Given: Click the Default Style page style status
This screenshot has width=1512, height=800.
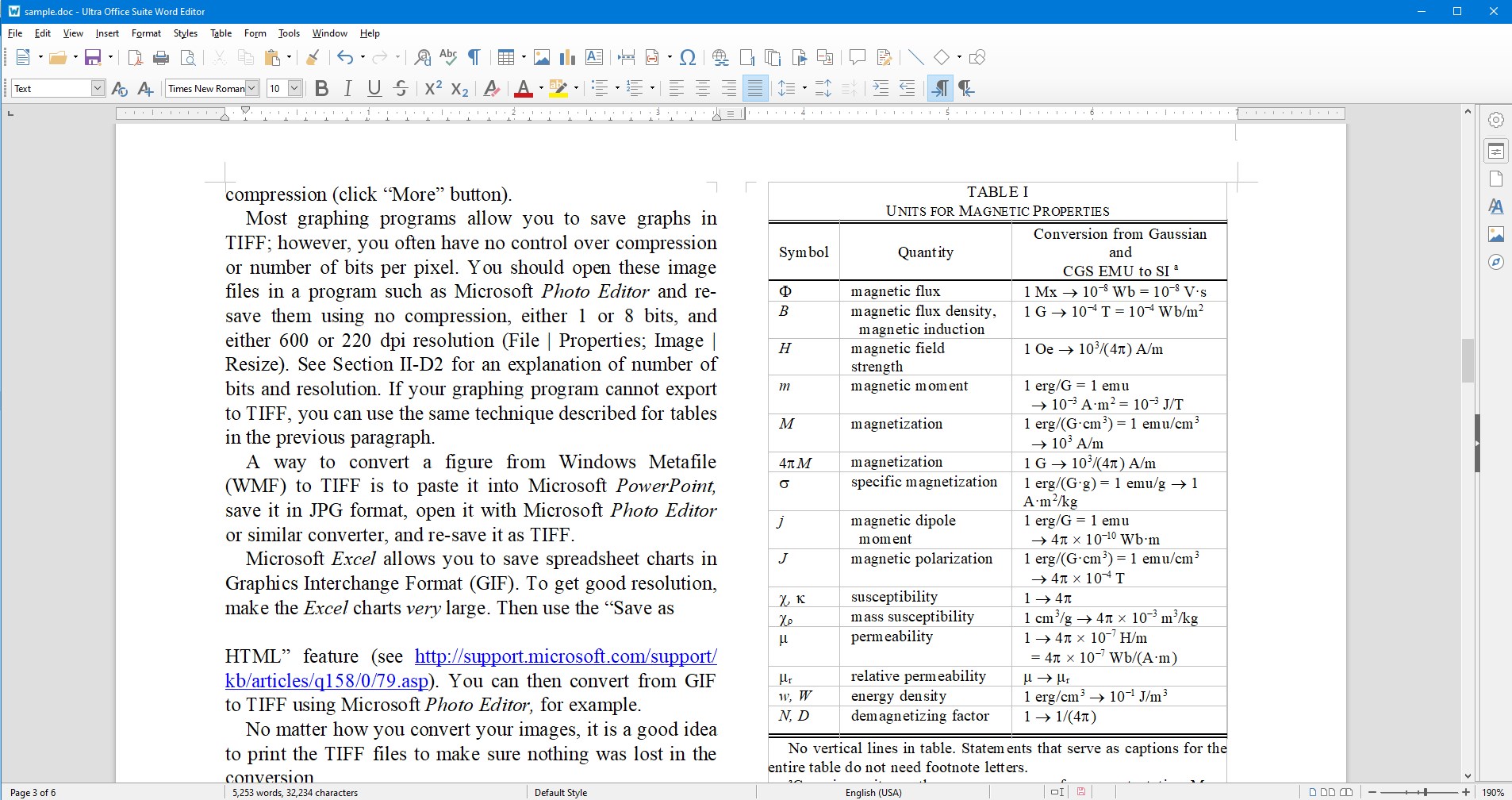Looking at the screenshot, I should [x=561, y=792].
